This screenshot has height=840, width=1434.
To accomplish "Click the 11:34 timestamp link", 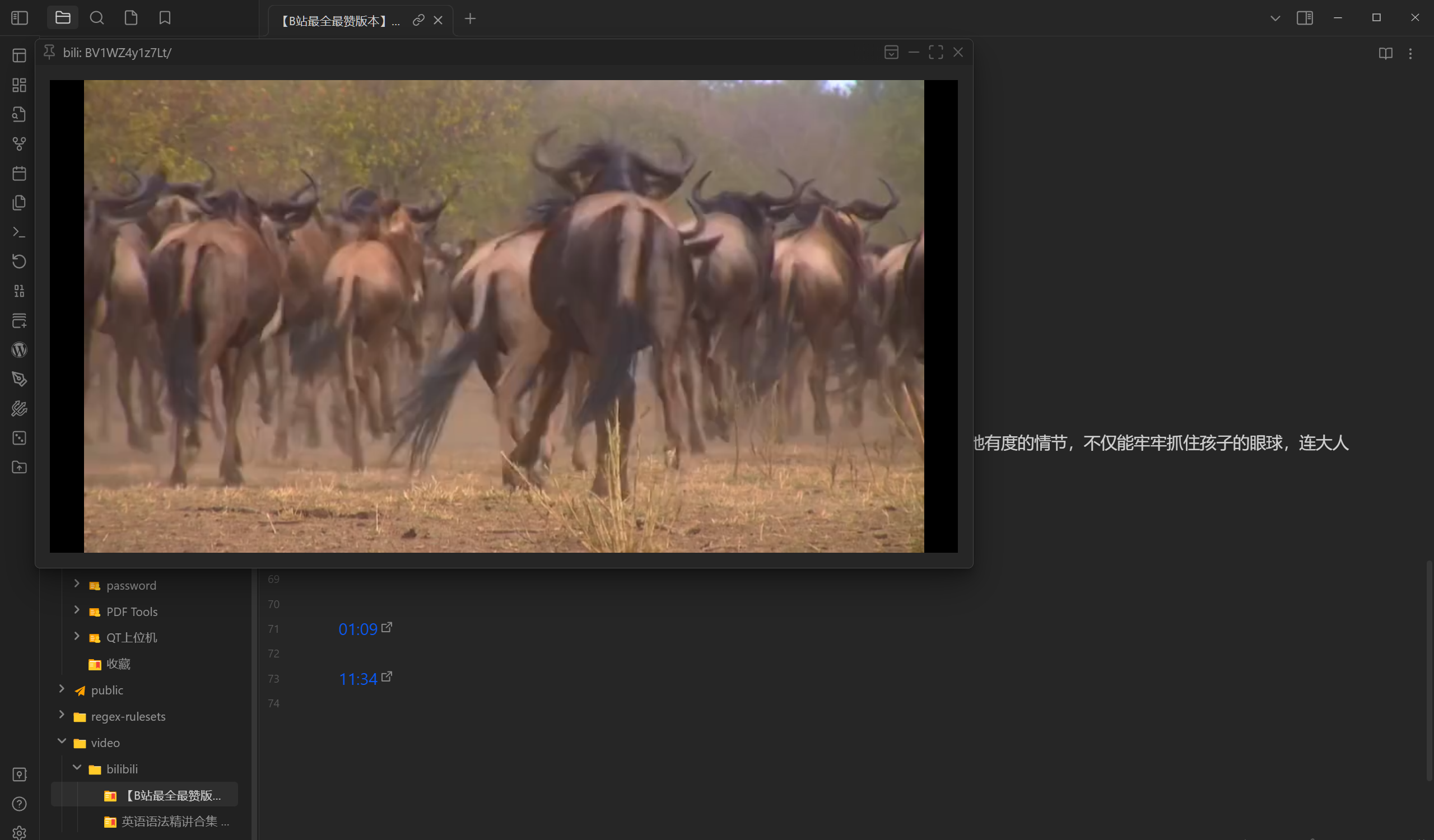I will click(x=358, y=679).
